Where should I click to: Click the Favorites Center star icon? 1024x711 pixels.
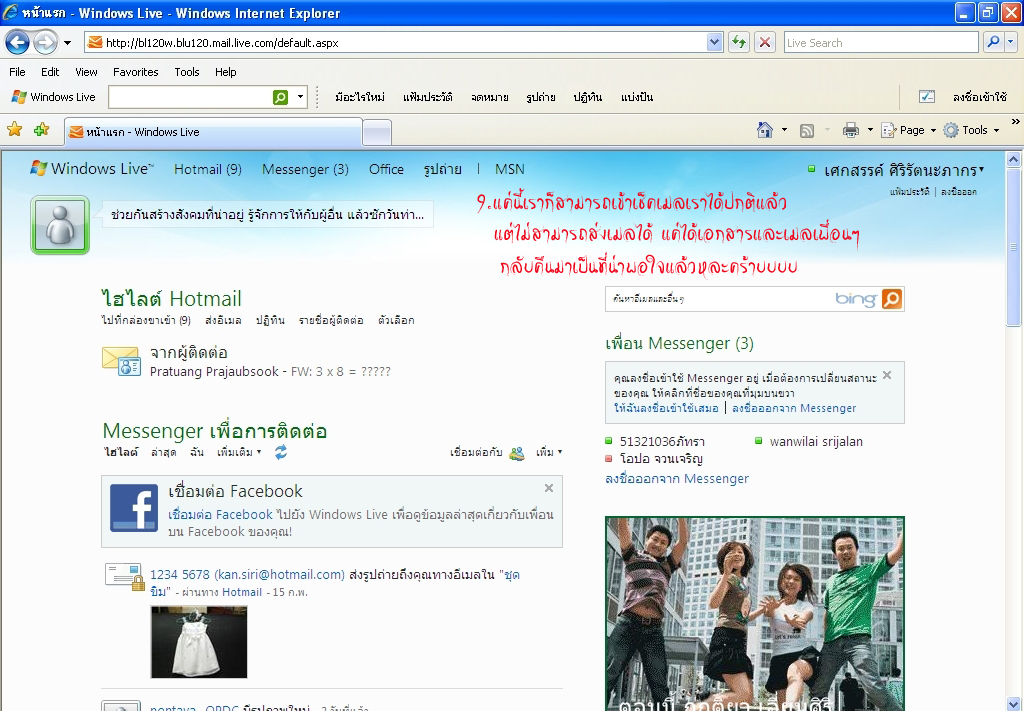[14, 129]
